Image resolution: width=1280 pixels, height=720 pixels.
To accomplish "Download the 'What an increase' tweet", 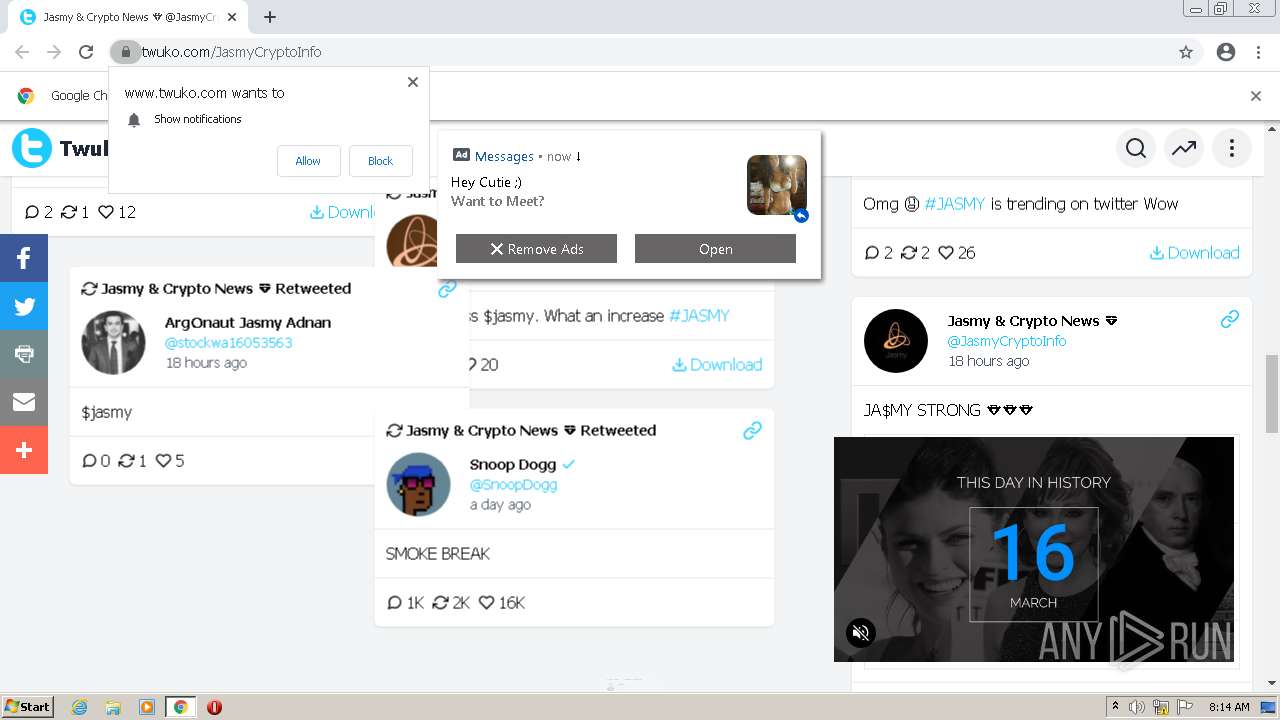I will pyautogui.click(x=717, y=364).
